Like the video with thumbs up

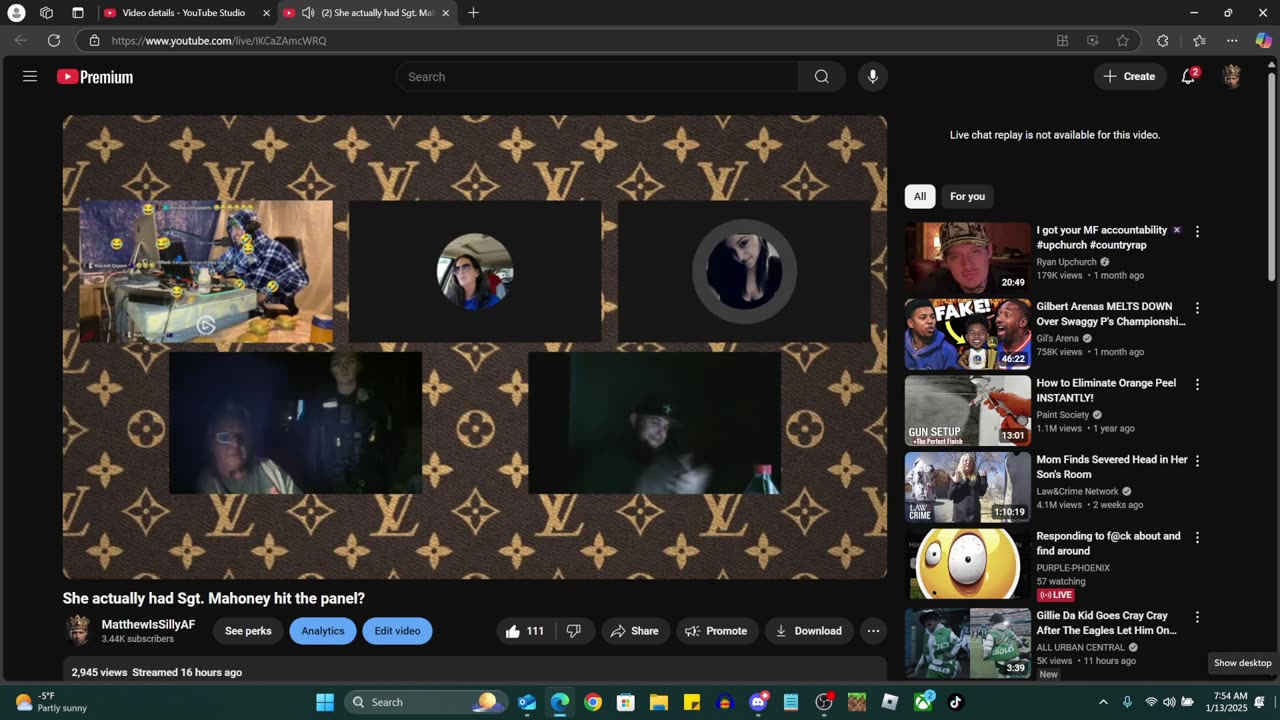pyautogui.click(x=526, y=631)
